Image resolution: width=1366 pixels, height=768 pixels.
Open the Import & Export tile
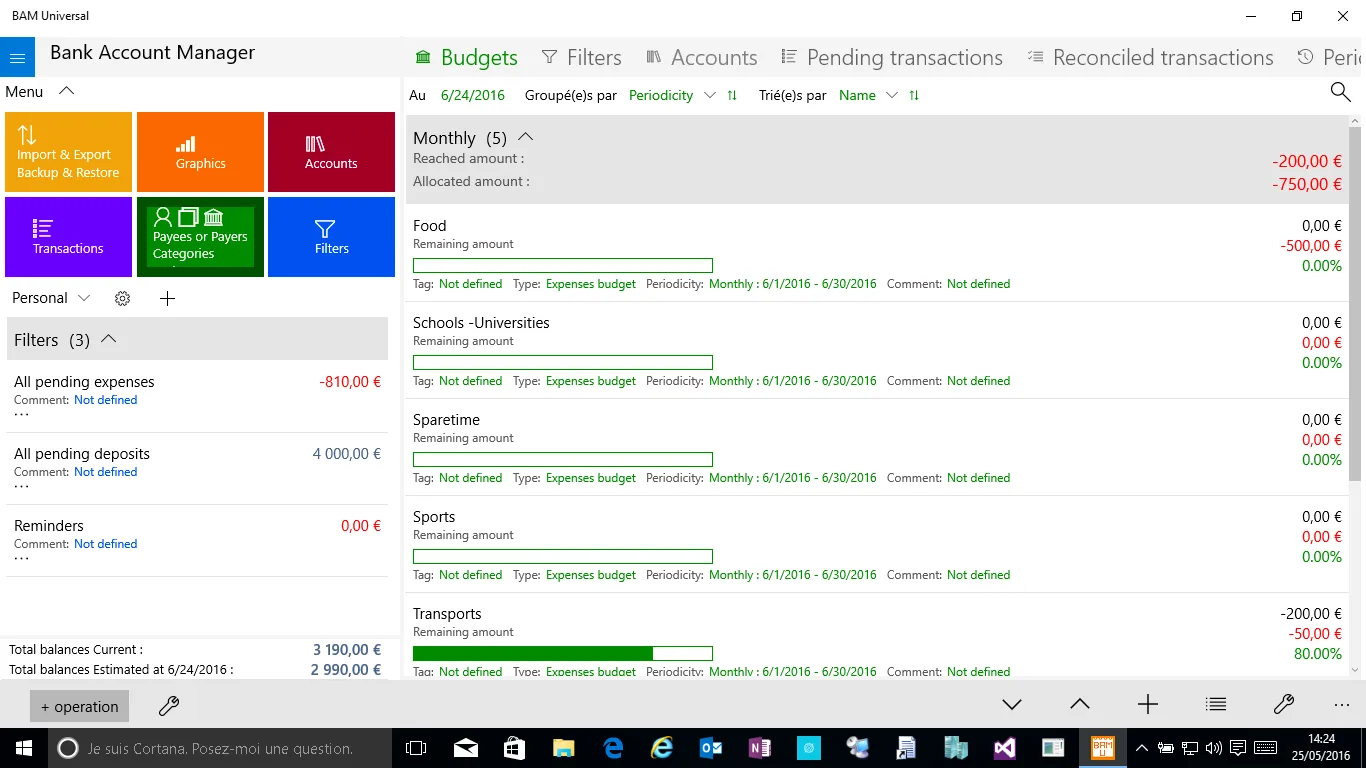pos(68,152)
